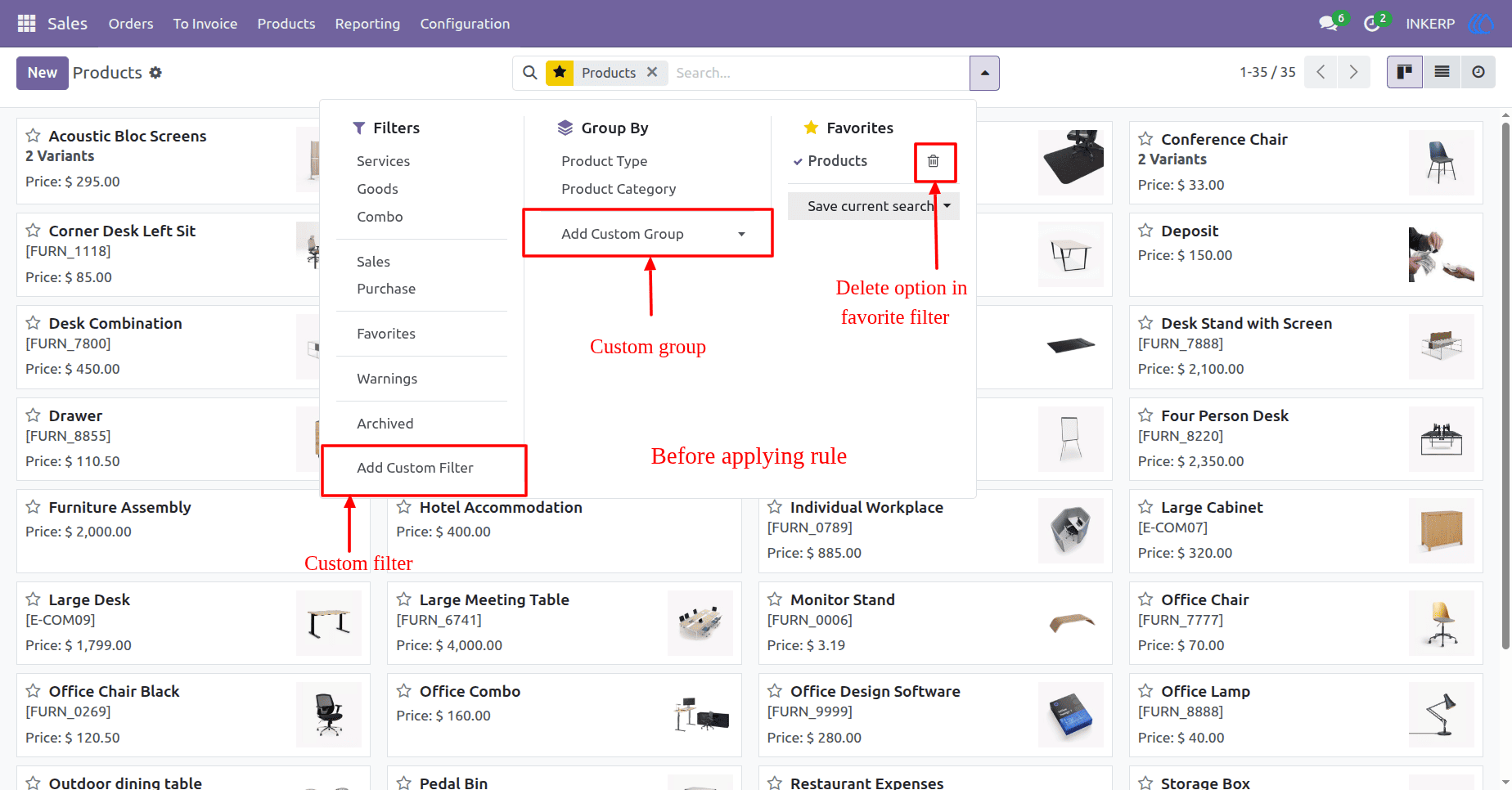Apply the Goods filter
This screenshot has height=790, width=1512.
pos(377,189)
